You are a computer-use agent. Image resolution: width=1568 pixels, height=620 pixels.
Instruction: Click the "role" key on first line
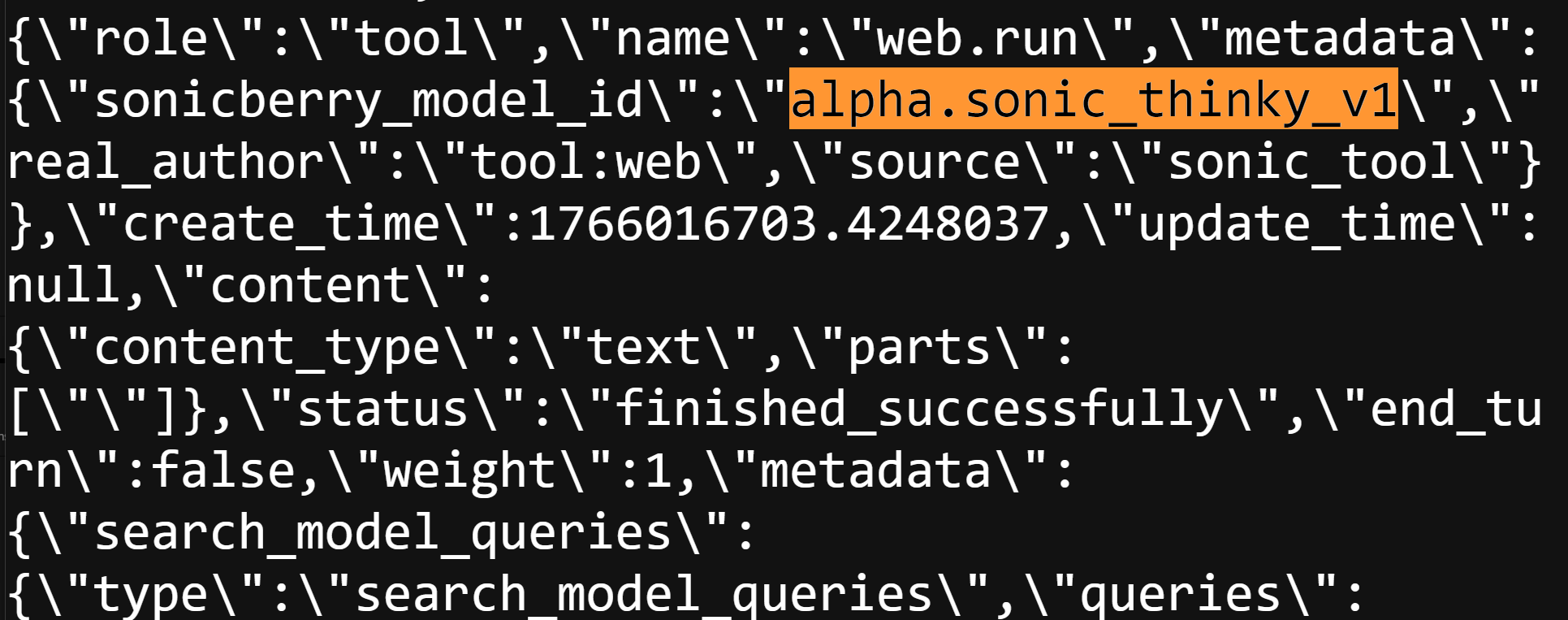click(x=151, y=38)
